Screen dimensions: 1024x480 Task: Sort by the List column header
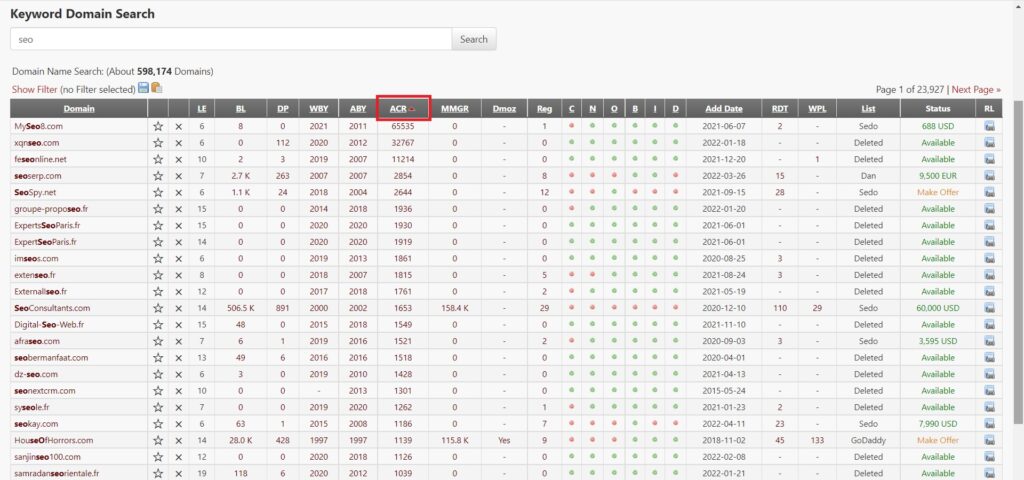(869, 108)
